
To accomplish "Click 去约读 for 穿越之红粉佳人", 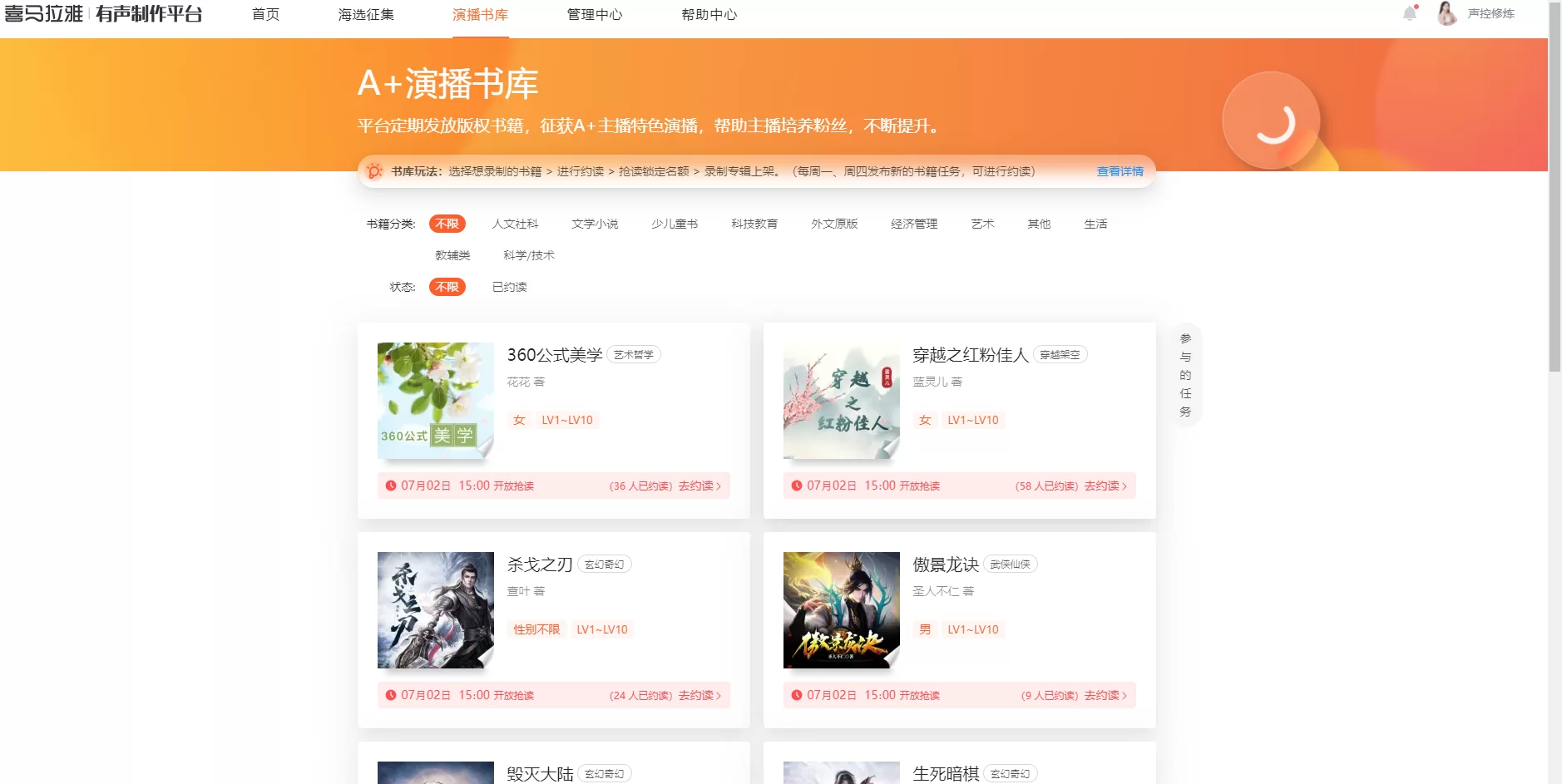I will click(x=1102, y=486).
